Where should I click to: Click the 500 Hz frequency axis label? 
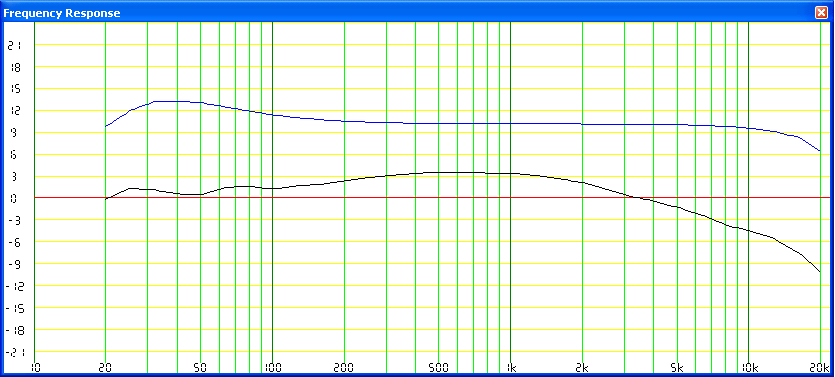[x=438, y=367]
